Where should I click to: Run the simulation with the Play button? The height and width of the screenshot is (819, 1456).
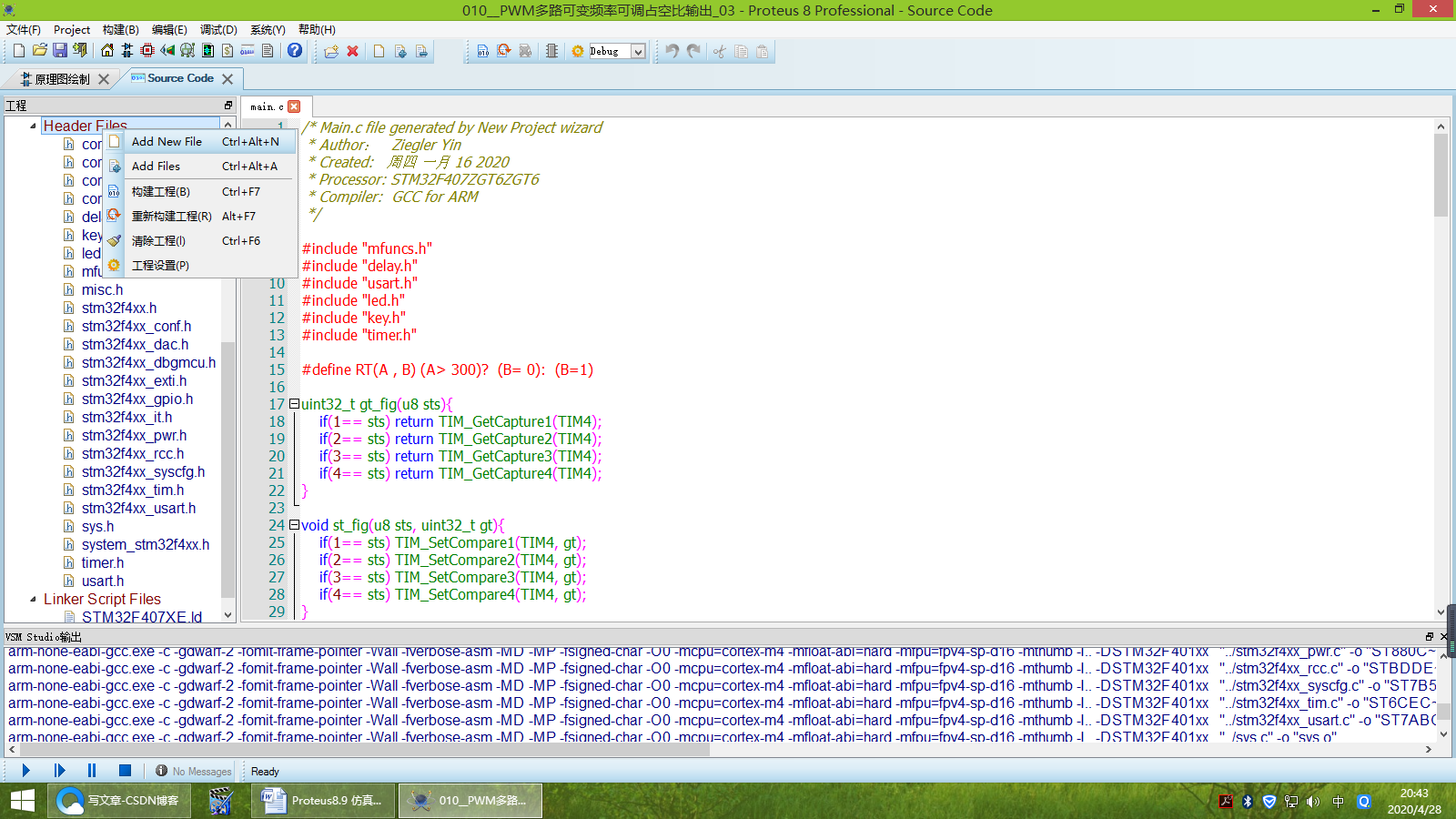click(x=25, y=771)
